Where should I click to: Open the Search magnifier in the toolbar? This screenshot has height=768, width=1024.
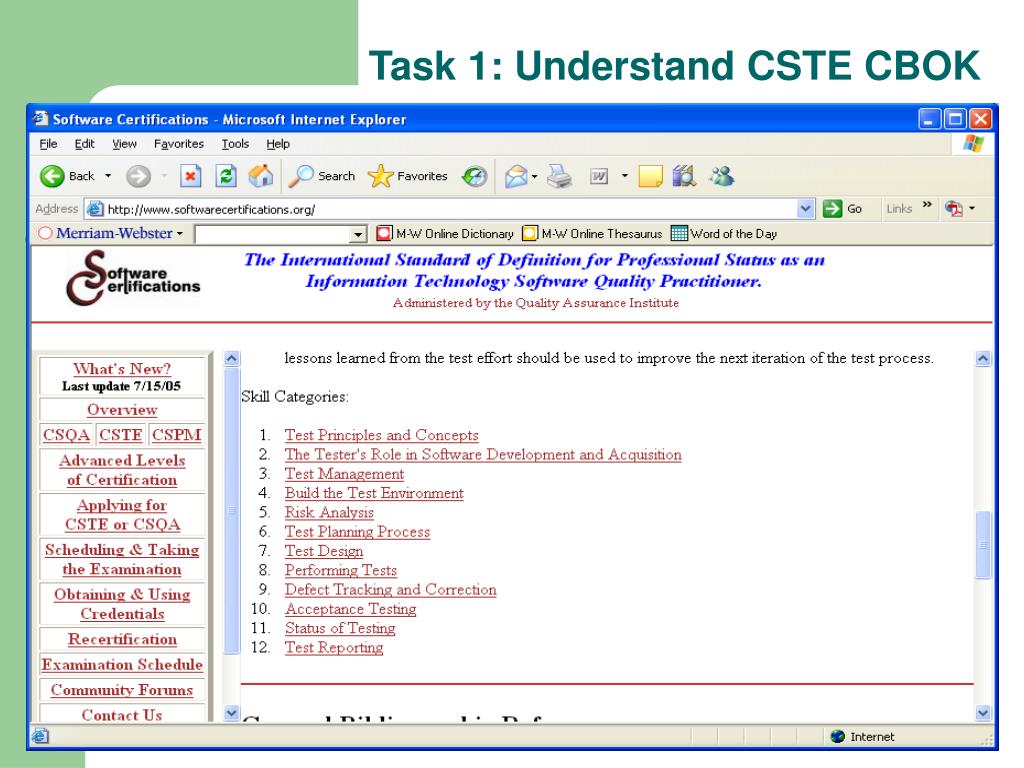(301, 176)
